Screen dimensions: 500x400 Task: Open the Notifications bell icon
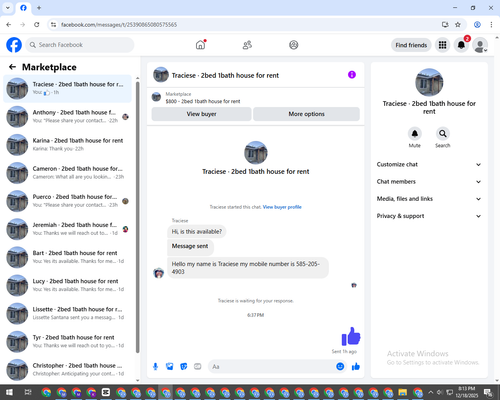coord(461,45)
